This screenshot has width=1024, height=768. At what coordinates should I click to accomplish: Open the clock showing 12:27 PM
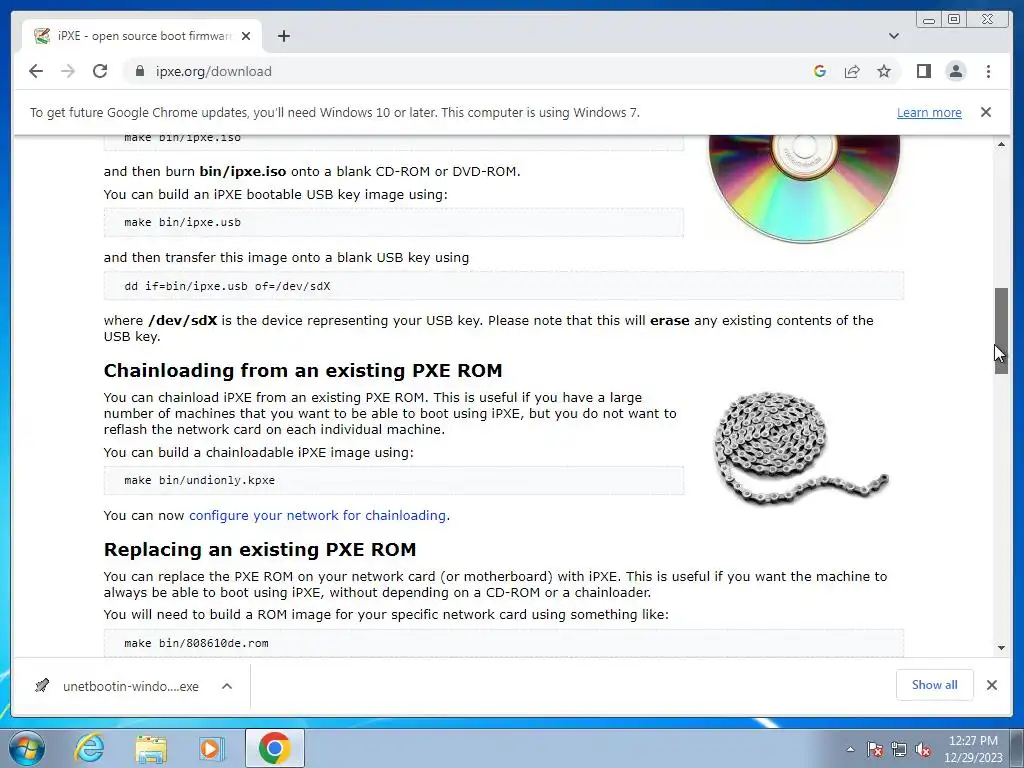tap(972, 749)
